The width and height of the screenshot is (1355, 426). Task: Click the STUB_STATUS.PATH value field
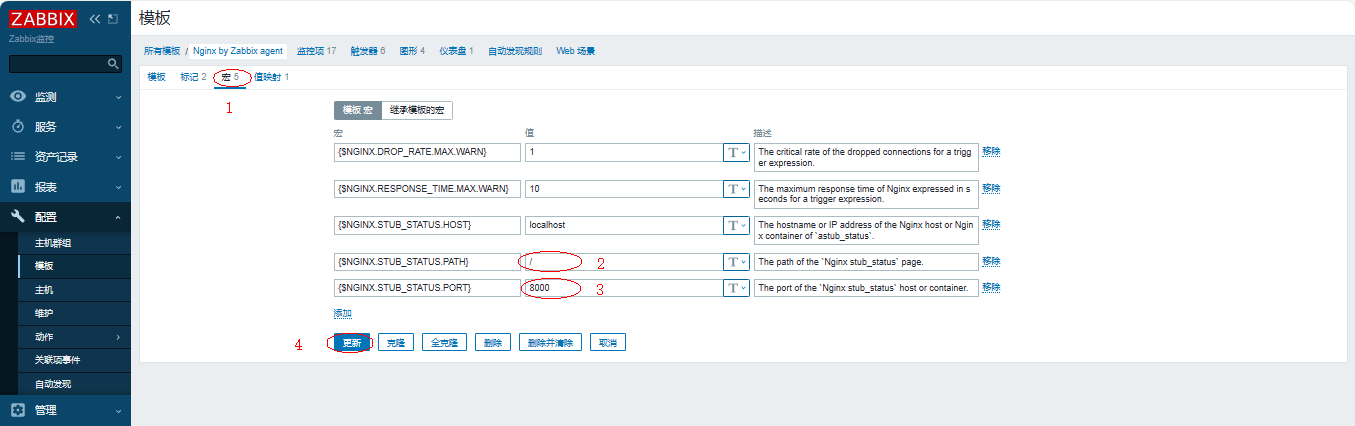(620, 262)
